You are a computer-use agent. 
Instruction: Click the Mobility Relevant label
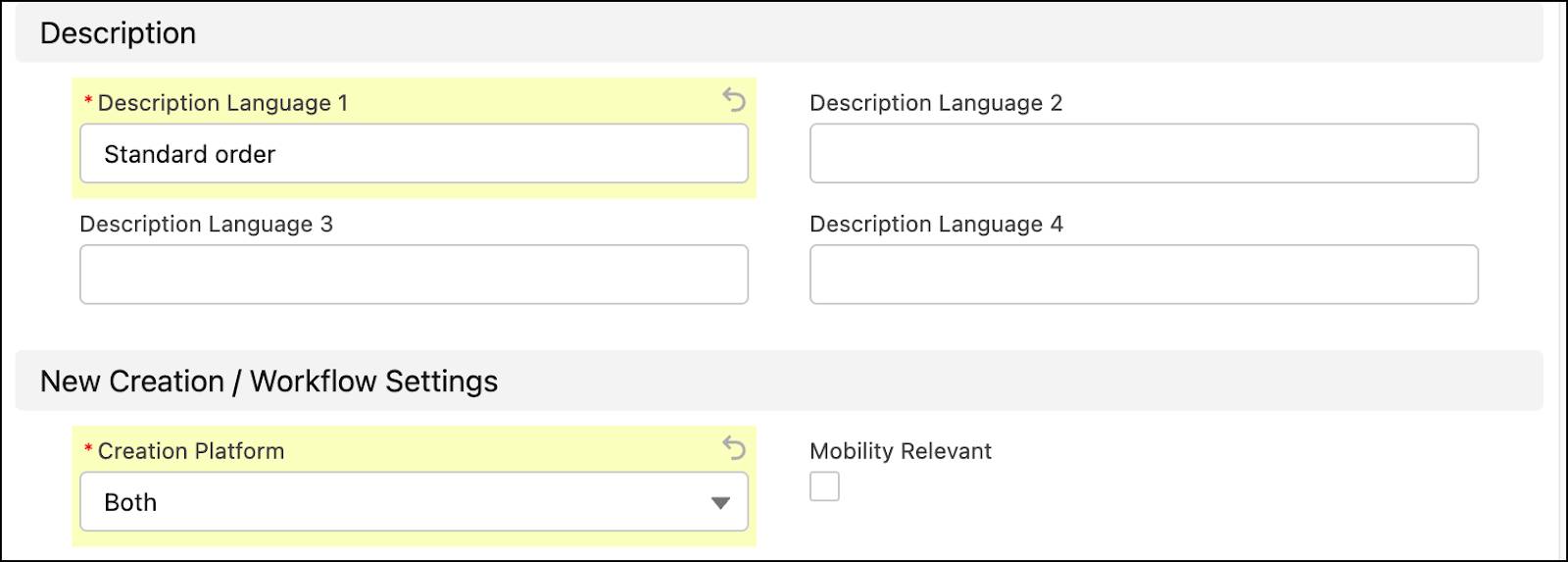901,451
